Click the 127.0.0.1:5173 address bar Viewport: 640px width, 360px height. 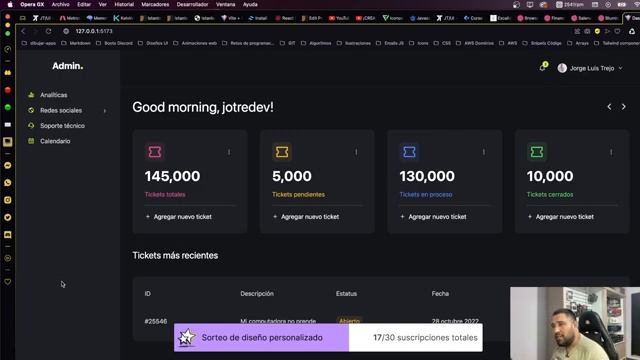pos(94,31)
